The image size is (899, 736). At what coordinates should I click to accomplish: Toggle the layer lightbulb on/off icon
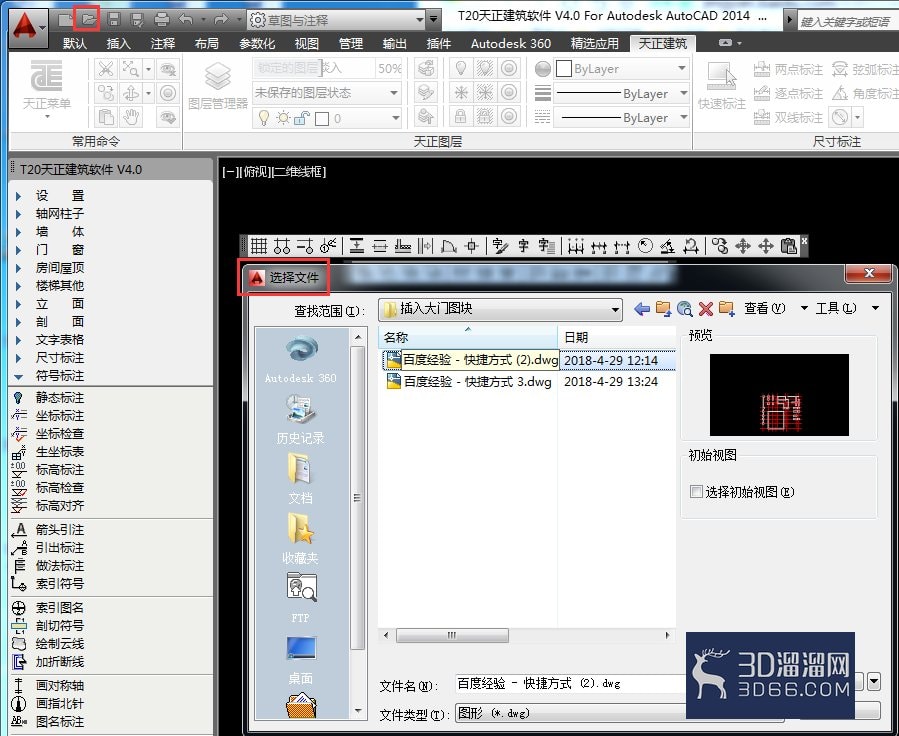264,118
